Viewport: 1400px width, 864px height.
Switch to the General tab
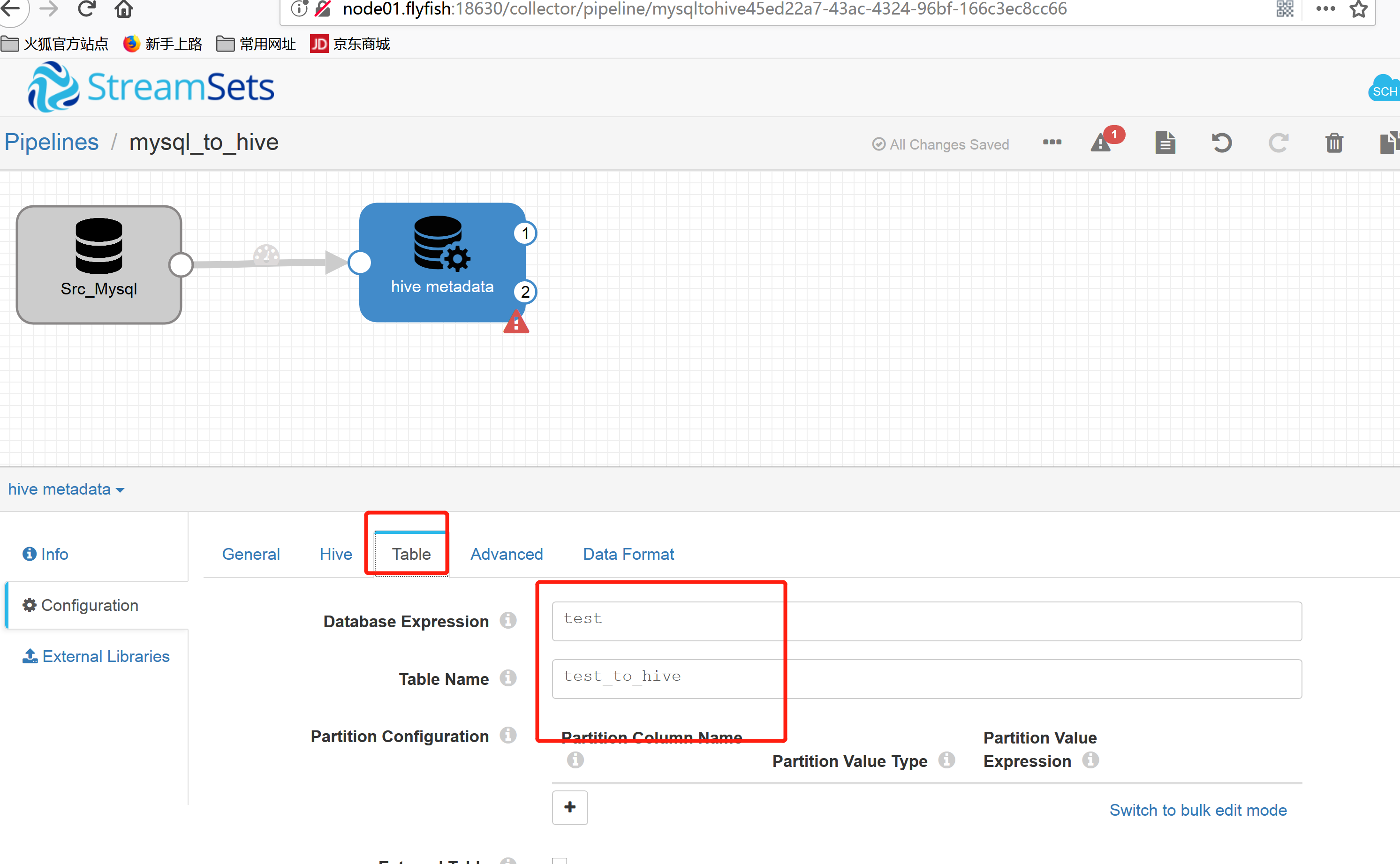tap(250, 554)
